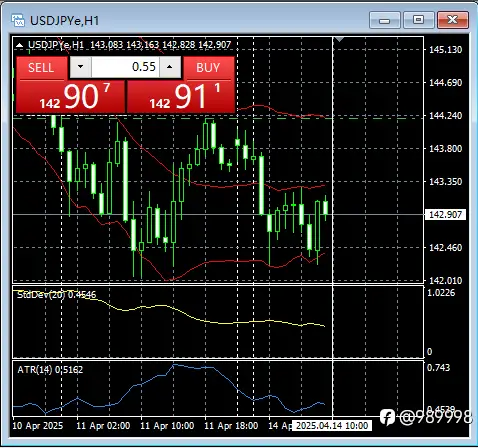Collapse one-click trading panel triangle
The image size is (478, 448).
(19, 45)
